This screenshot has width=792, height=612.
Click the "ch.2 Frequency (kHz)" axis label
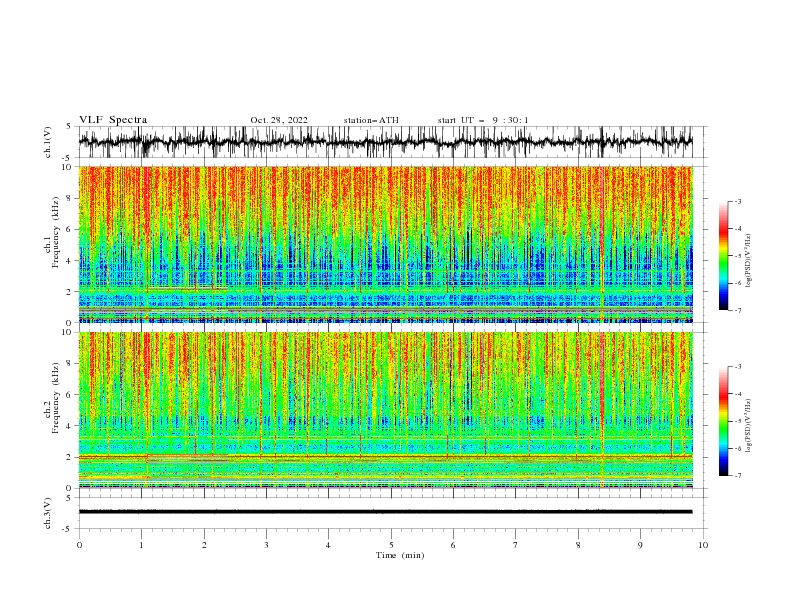[x=53, y=398]
